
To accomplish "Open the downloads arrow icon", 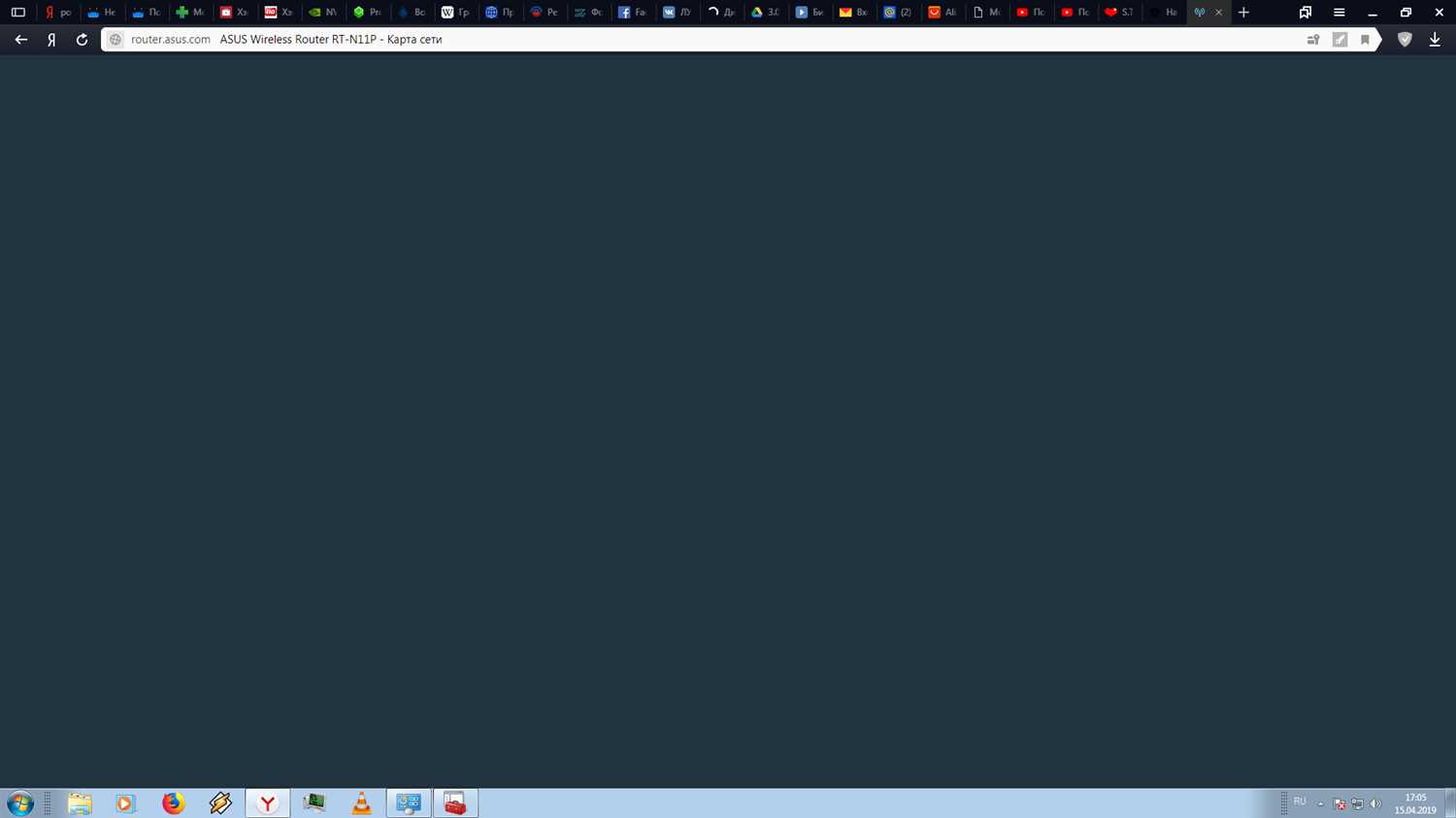I will click(x=1435, y=40).
